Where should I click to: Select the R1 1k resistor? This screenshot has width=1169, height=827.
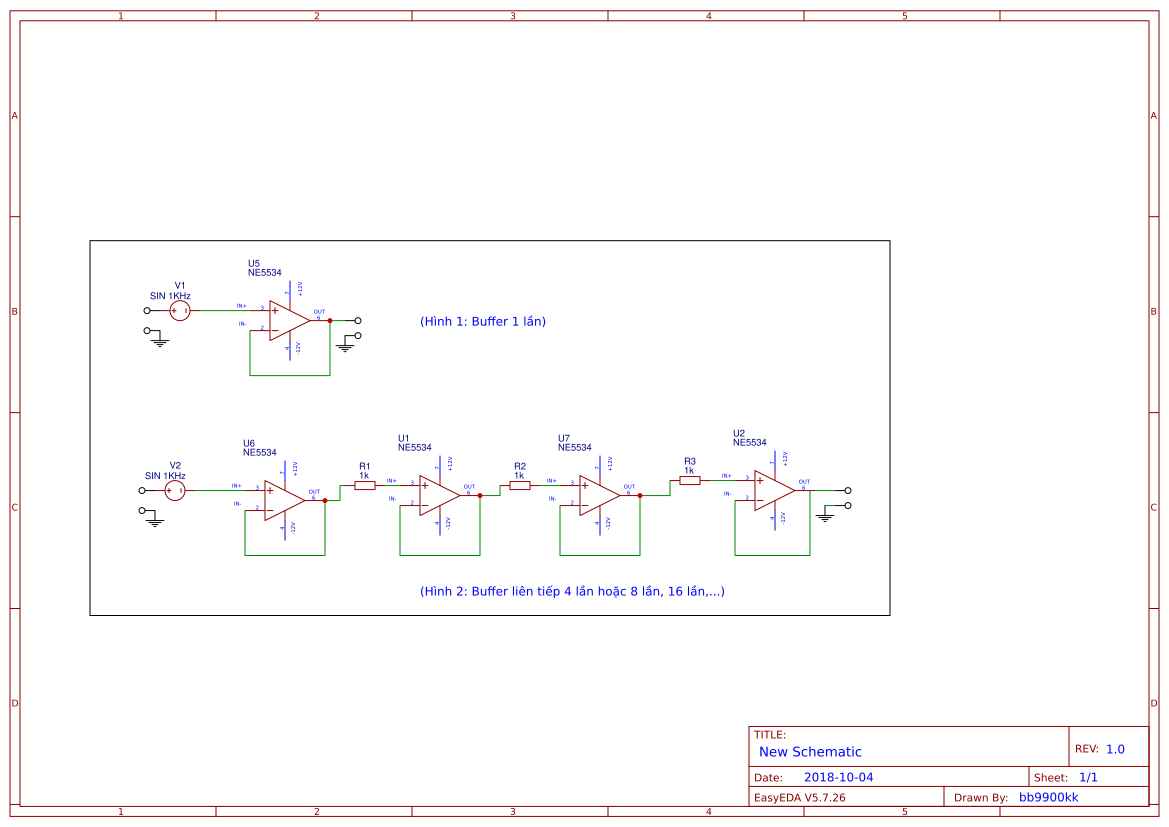point(364,484)
